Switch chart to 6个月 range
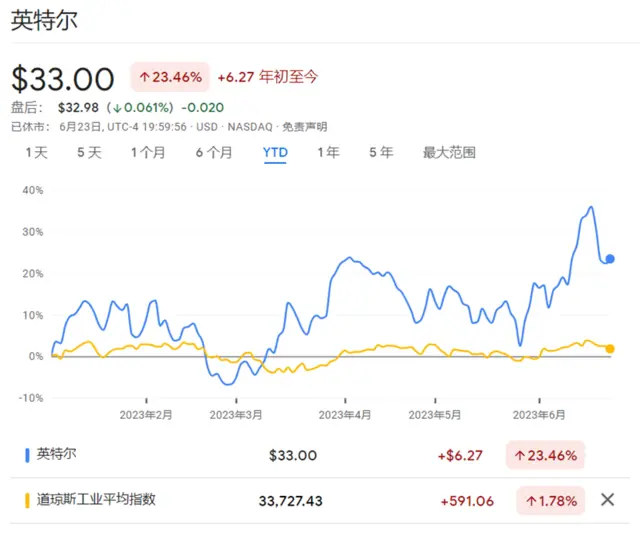This screenshot has width=640, height=533. (x=214, y=153)
